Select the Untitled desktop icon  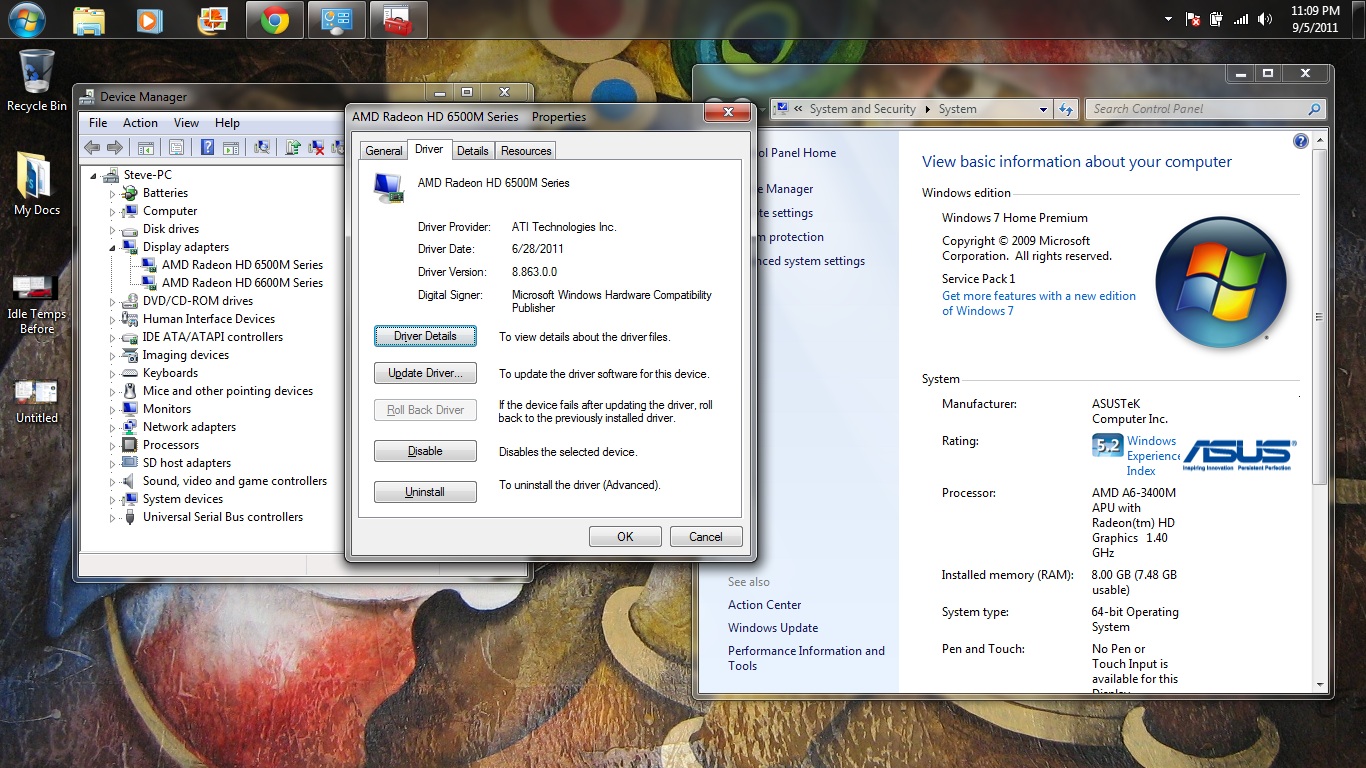click(x=37, y=401)
